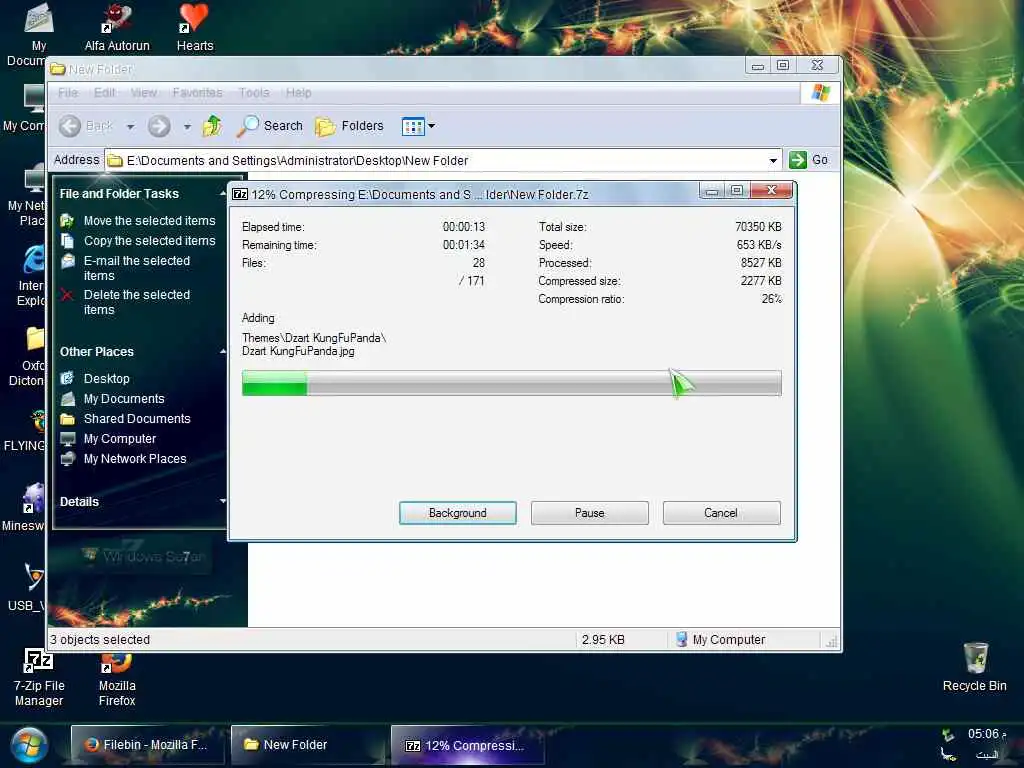Click the '70350 KB' total size value
The height and width of the screenshot is (768, 1024).
pyautogui.click(x=758, y=227)
